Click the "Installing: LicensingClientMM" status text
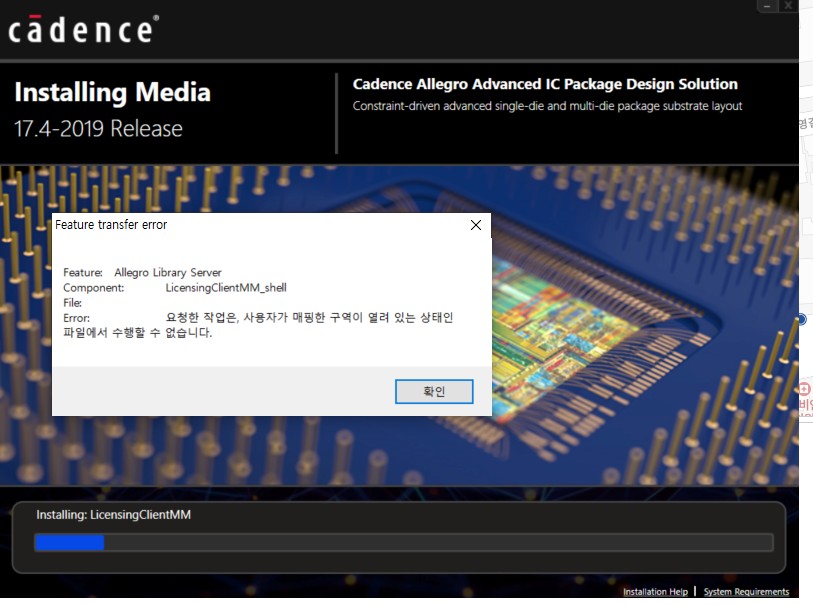 (114, 515)
